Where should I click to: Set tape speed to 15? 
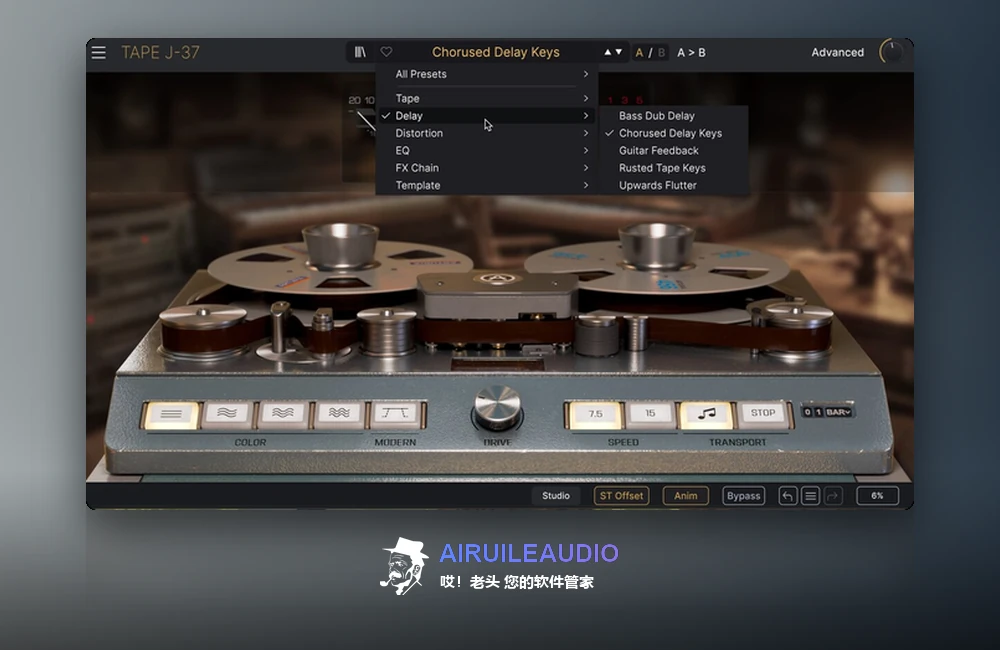(650, 413)
